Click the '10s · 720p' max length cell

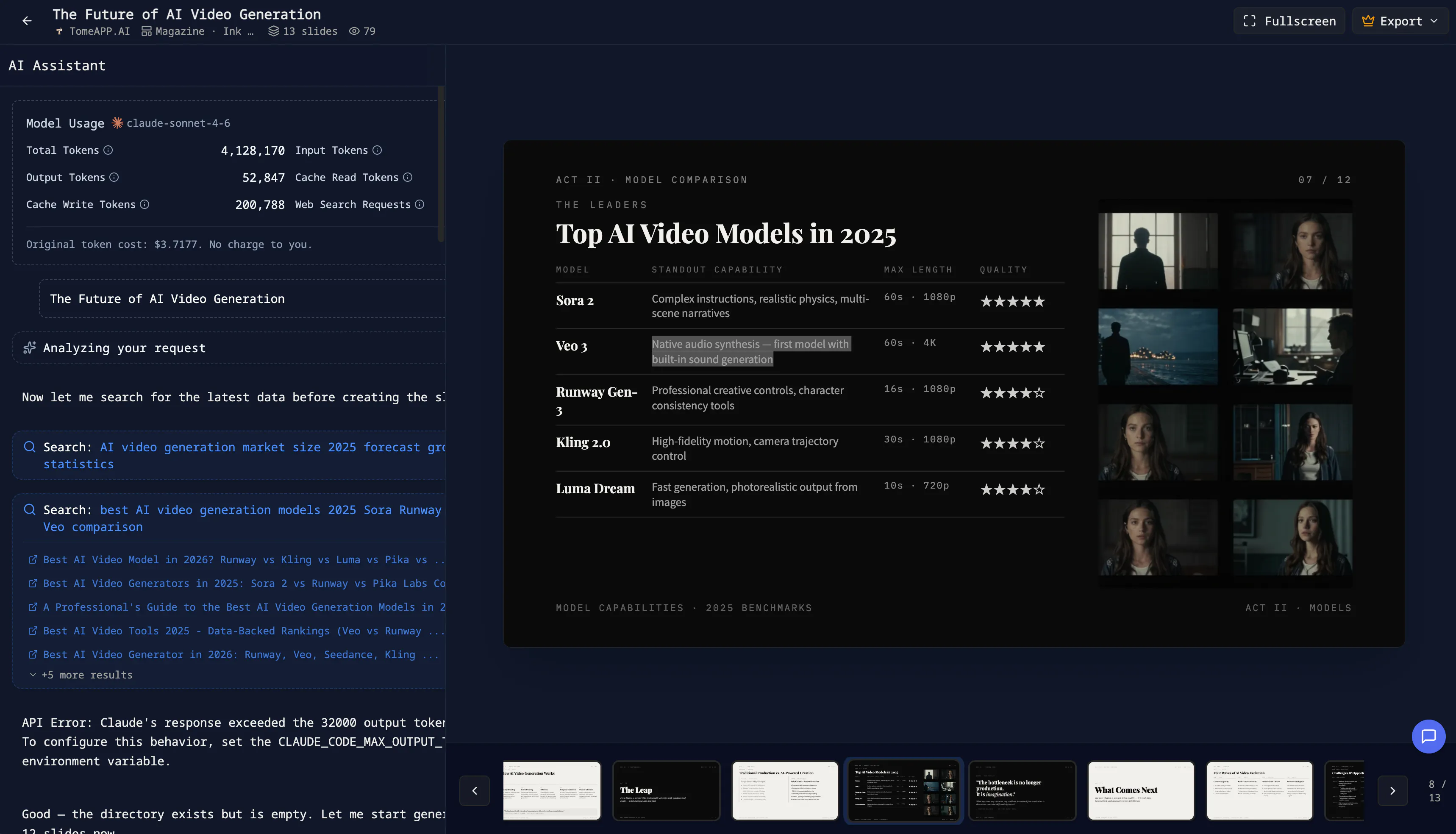click(917, 486)
